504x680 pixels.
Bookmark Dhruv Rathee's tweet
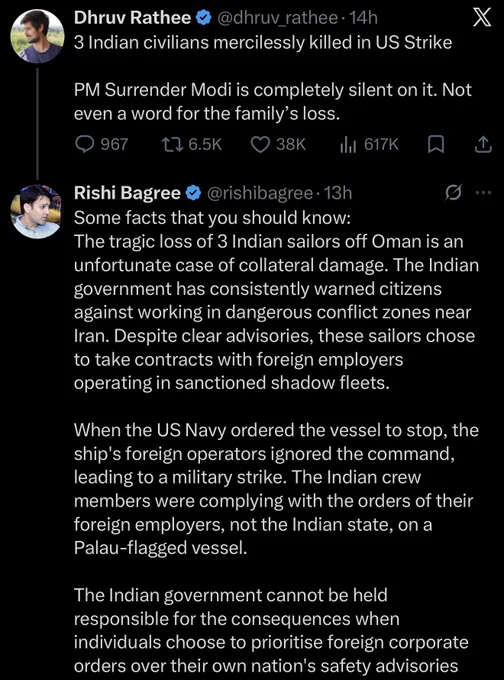coord(436,144)
